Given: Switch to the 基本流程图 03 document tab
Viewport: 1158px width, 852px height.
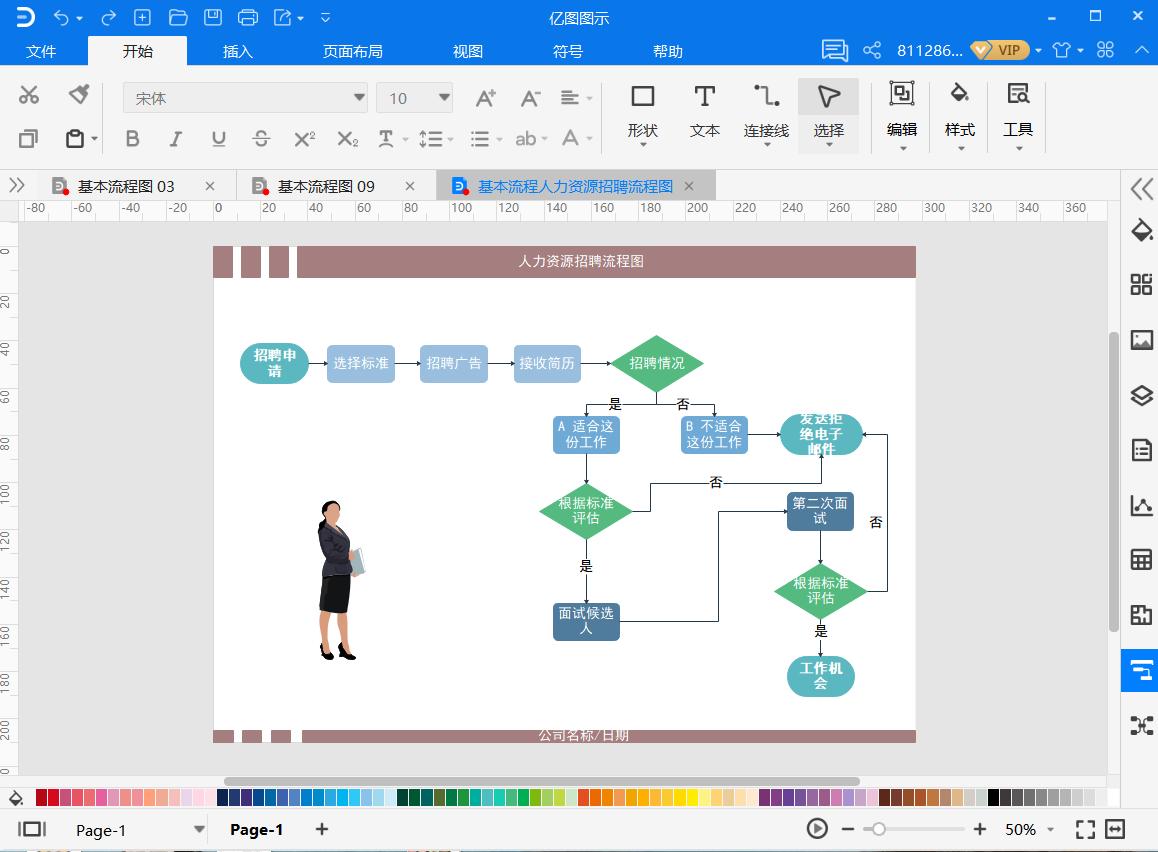Looking at the screenshot, I should tap(125, 186).
